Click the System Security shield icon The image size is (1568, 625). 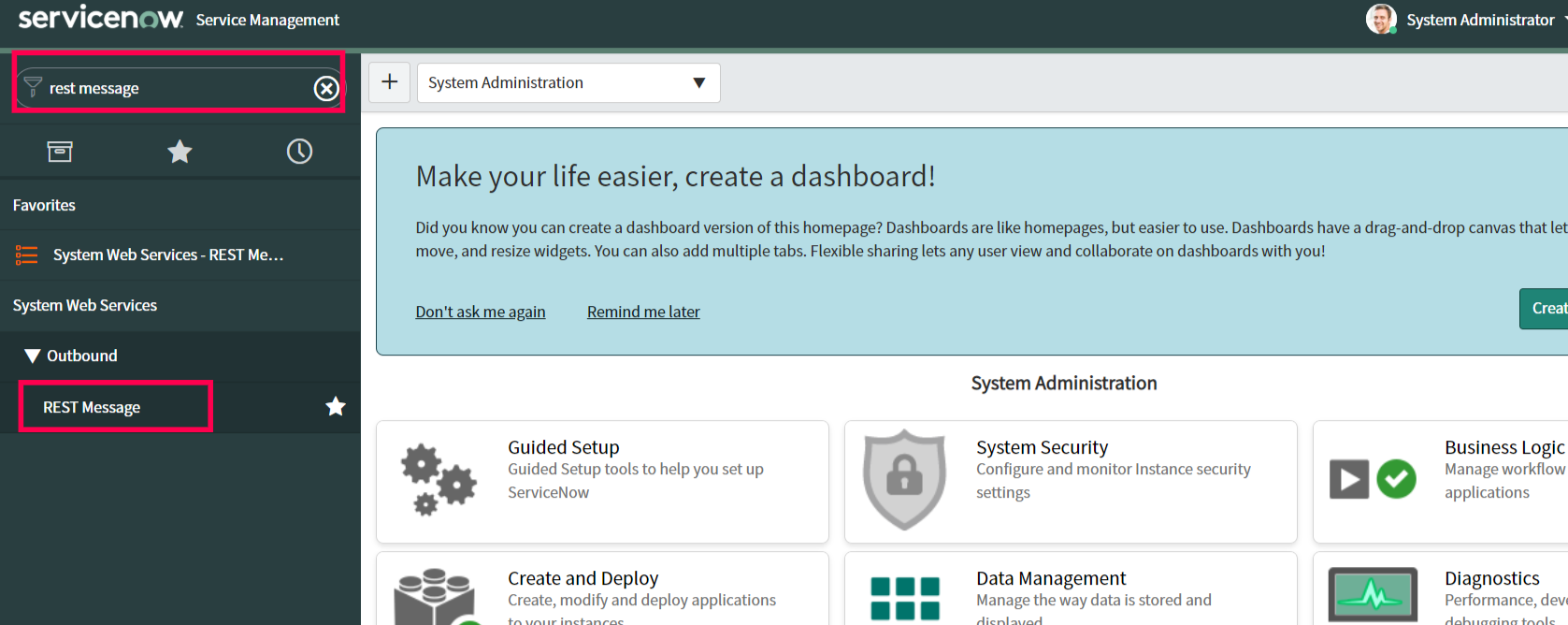[904, 479]
